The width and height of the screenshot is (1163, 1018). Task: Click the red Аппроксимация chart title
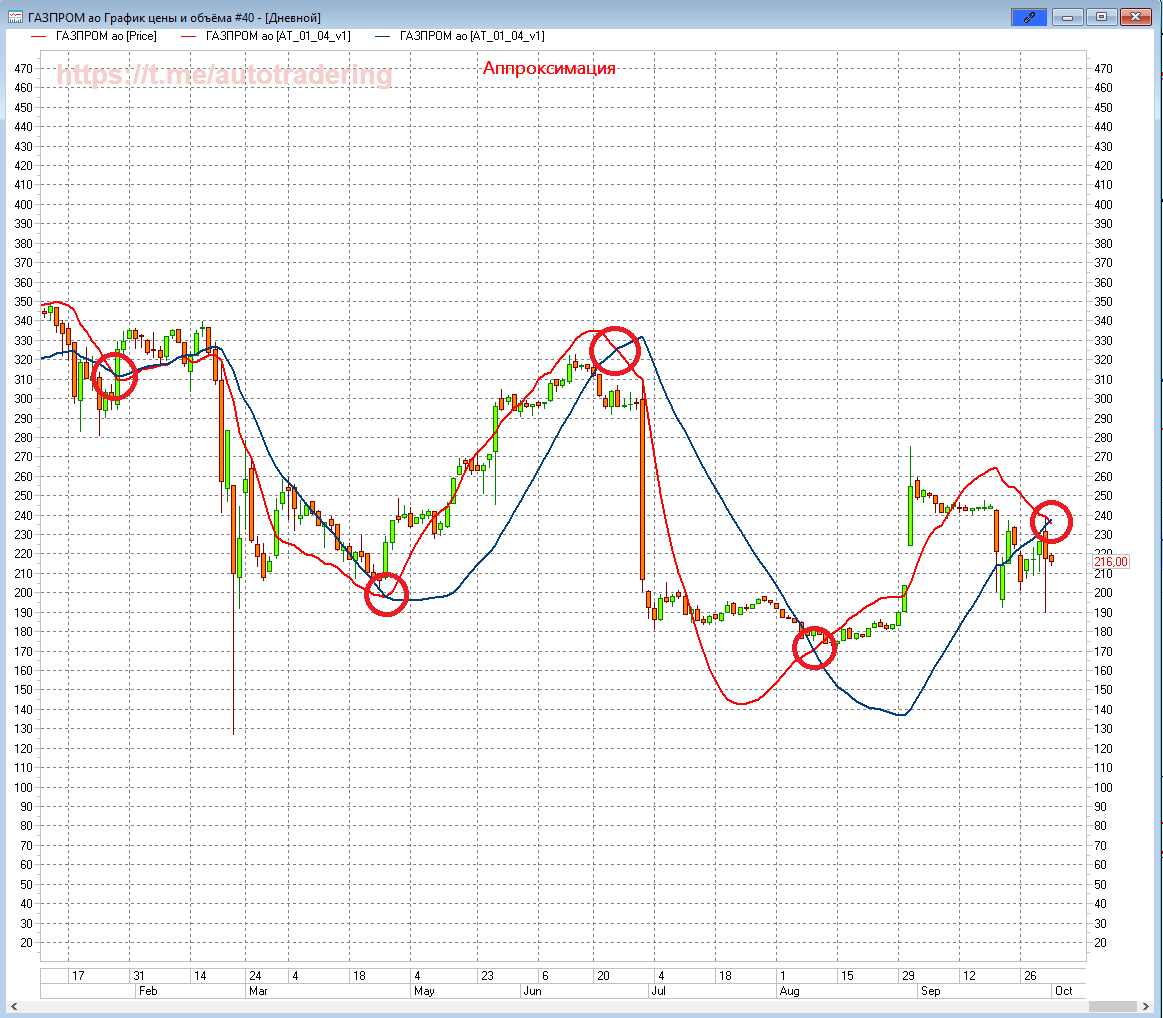[549, 68]
